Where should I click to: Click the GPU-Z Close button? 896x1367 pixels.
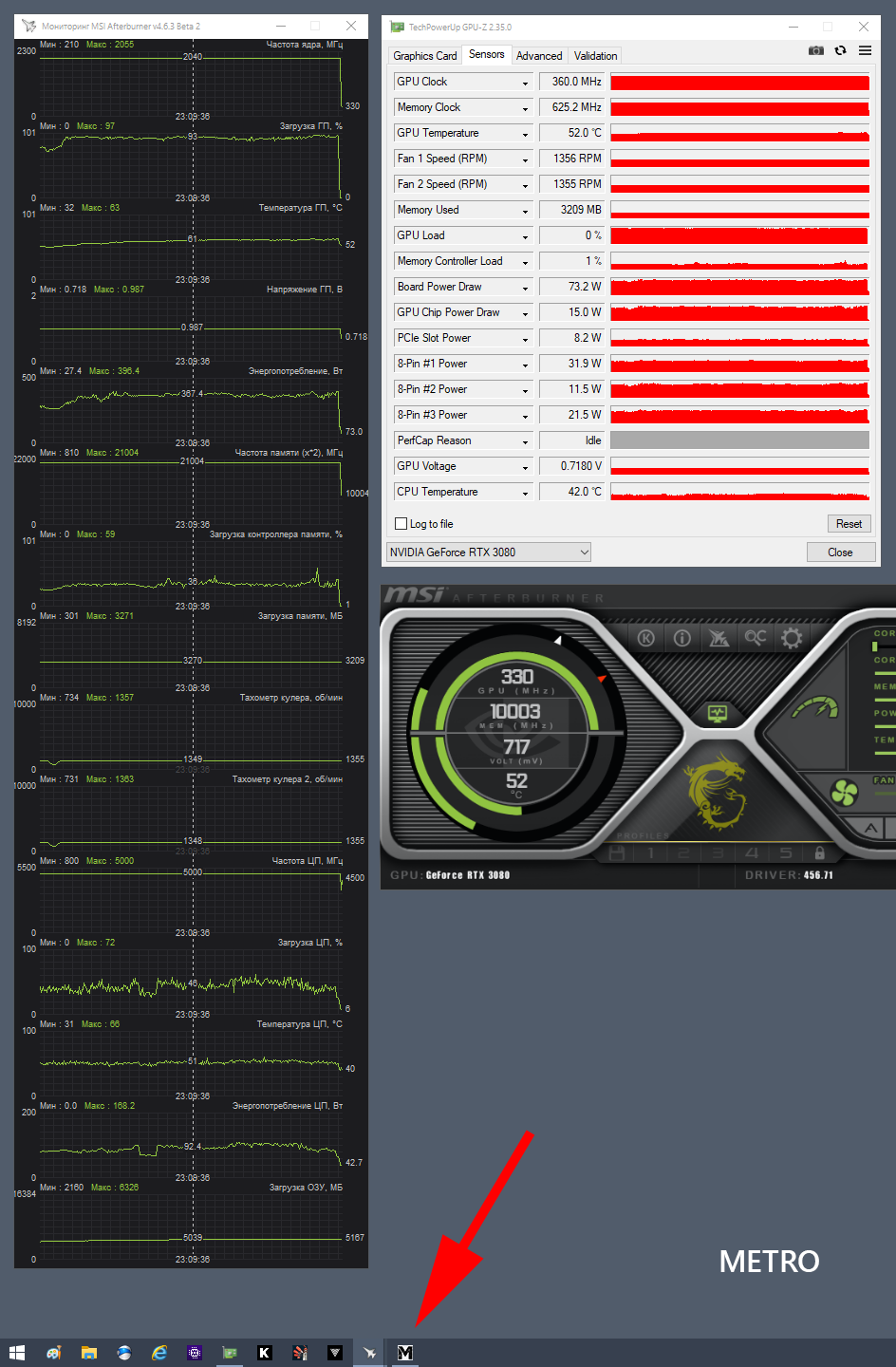point(840,552)
